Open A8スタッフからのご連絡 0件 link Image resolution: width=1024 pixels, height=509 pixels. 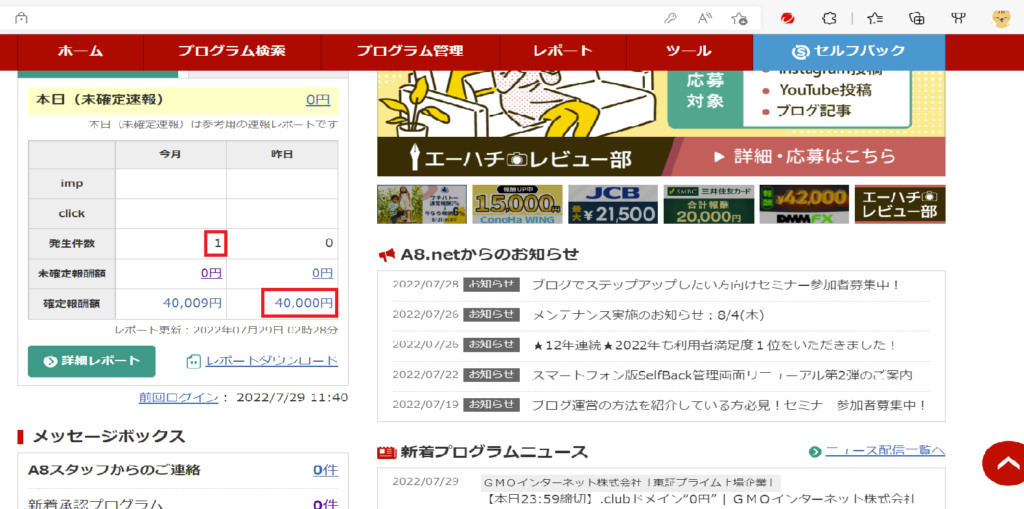[325, 470]
